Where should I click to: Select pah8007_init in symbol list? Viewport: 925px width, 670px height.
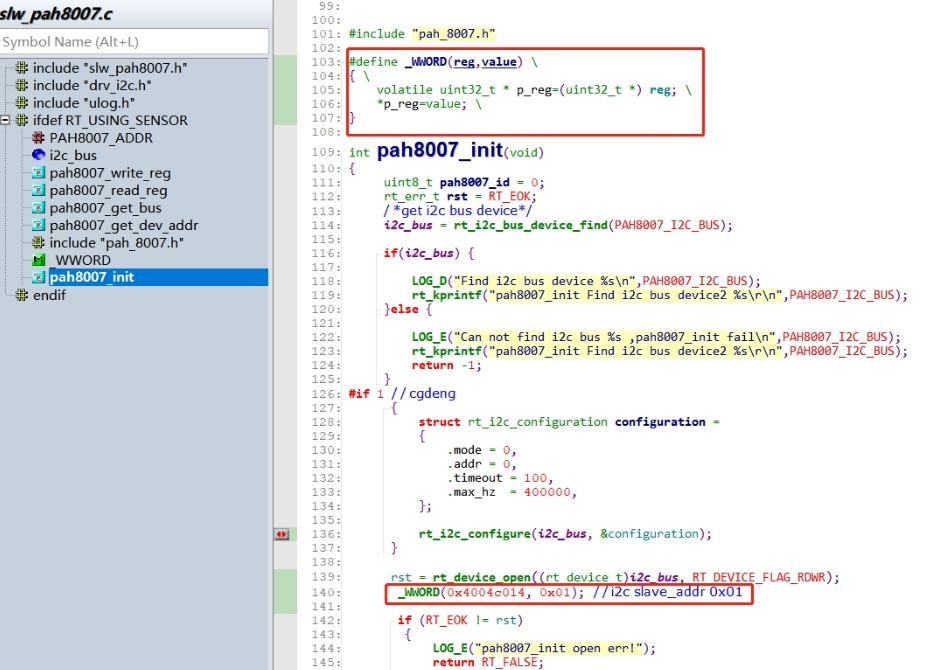92,277
